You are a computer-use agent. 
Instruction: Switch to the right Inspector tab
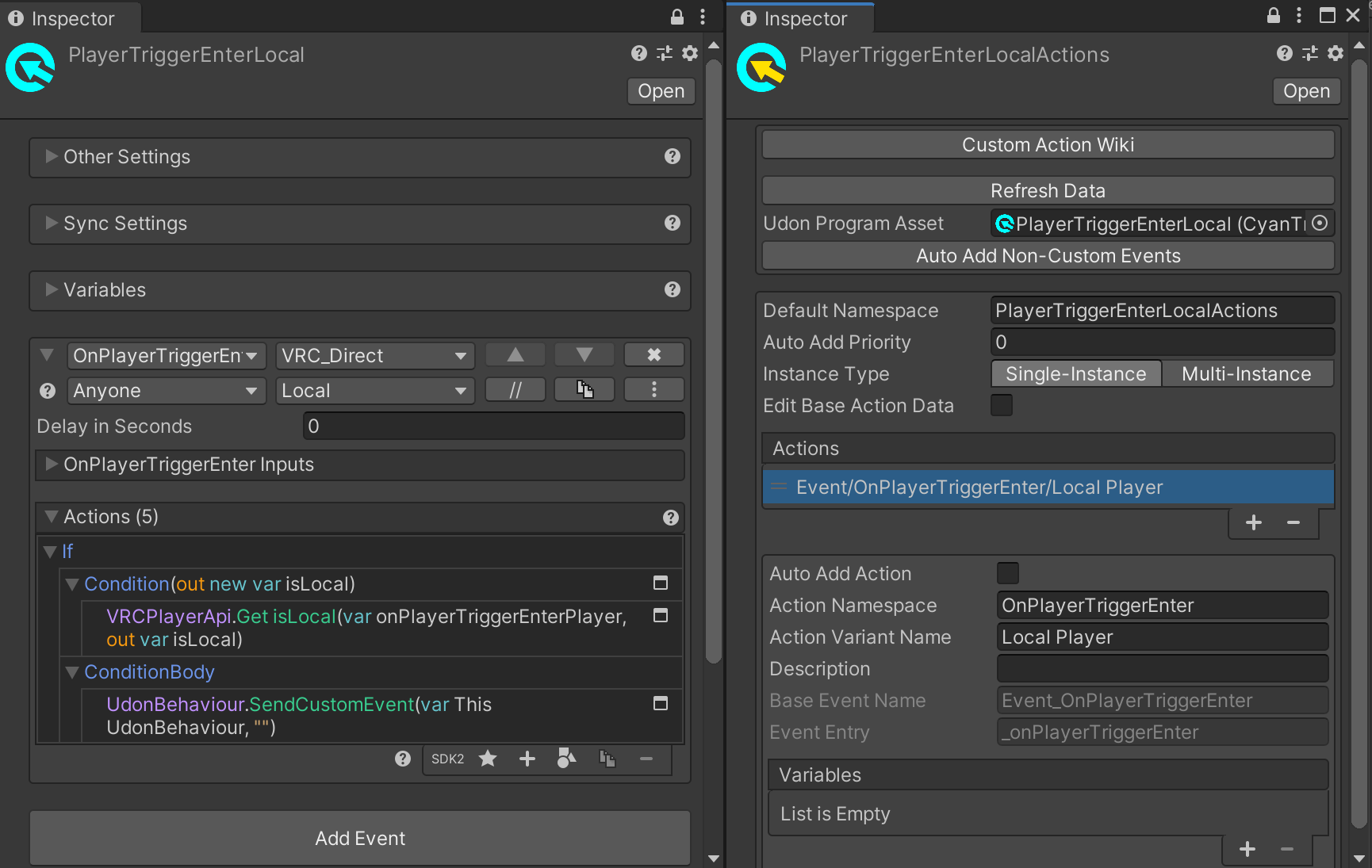pos(801,18)
